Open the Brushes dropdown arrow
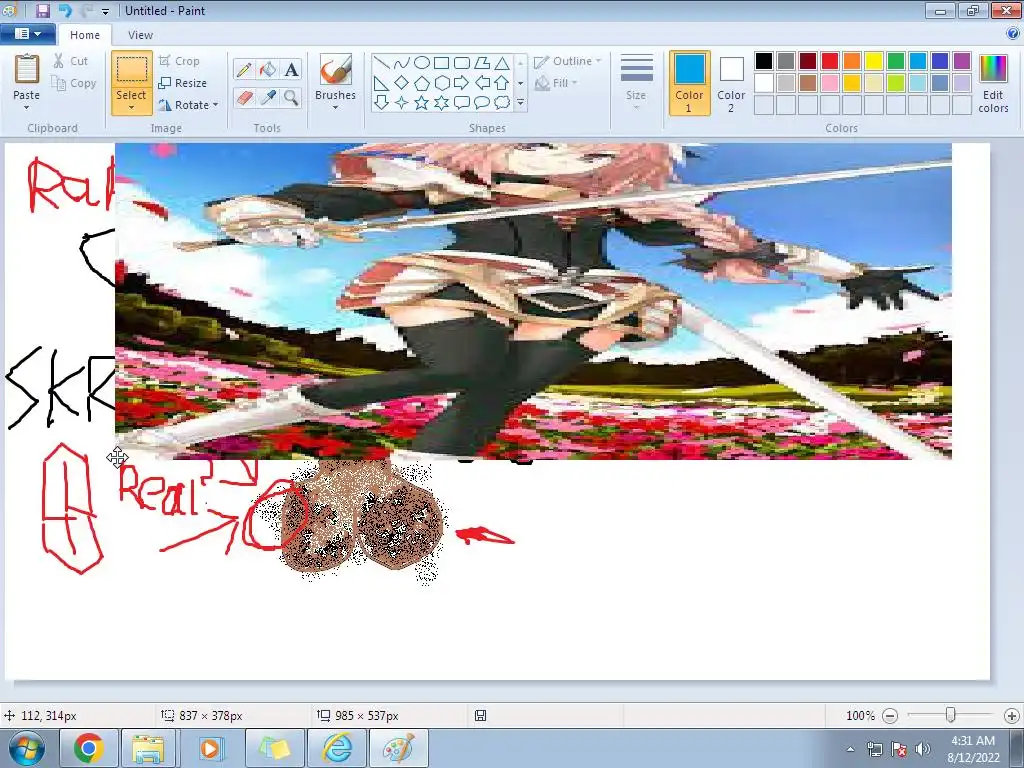The width and height of the screenshot is (1024, 768). (336, 107)
